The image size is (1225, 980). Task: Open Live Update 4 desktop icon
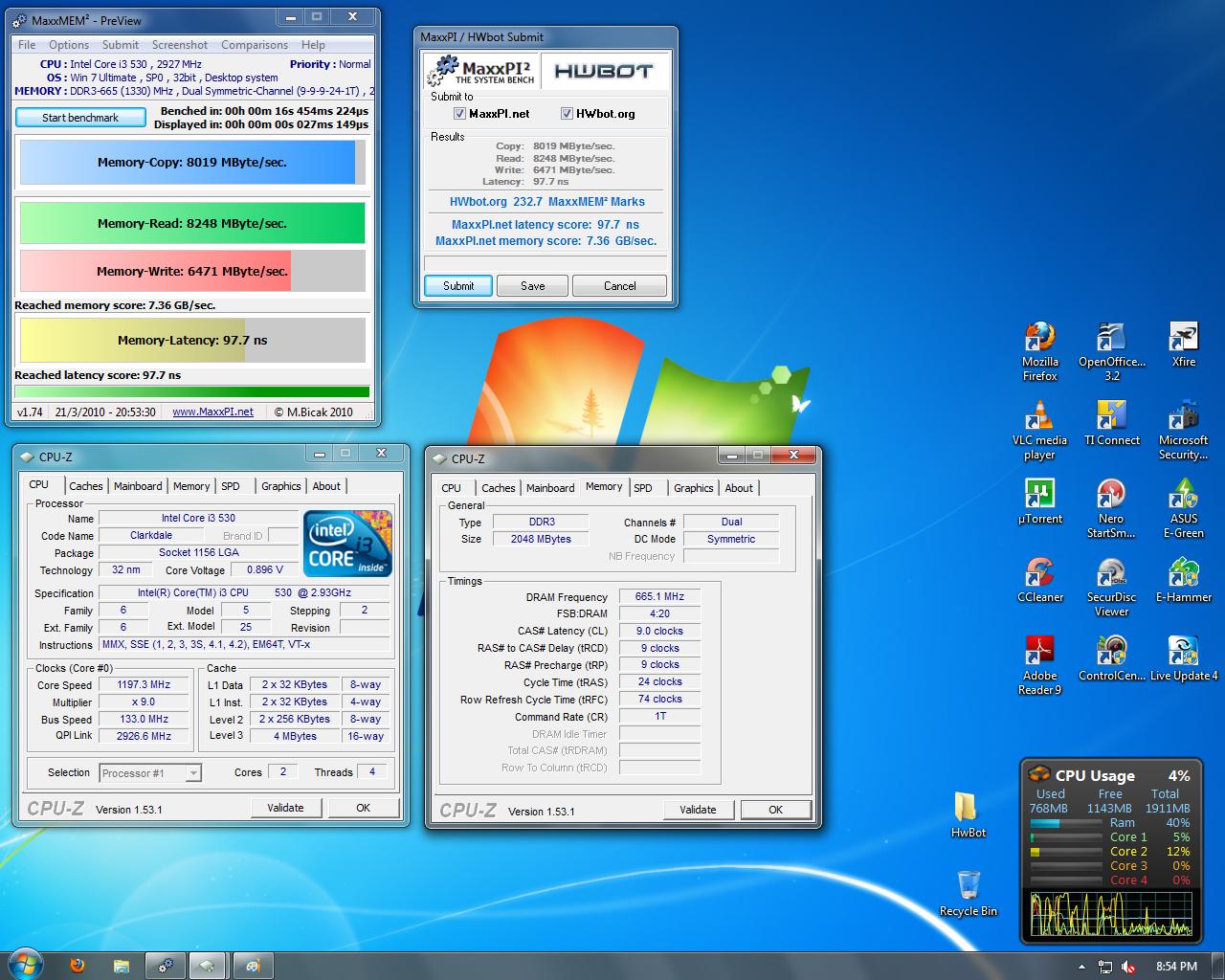(1184, 658)
